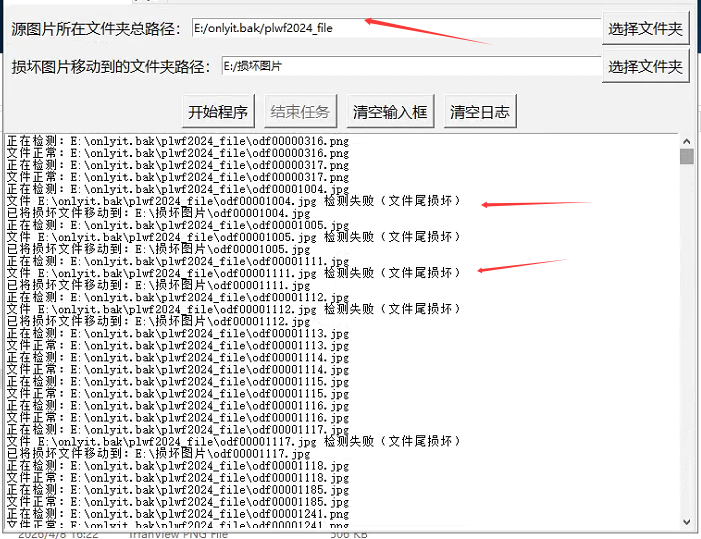Screen dimensions: 701x539
Task: Click the log scrollbar thumb
Action: 686,157
